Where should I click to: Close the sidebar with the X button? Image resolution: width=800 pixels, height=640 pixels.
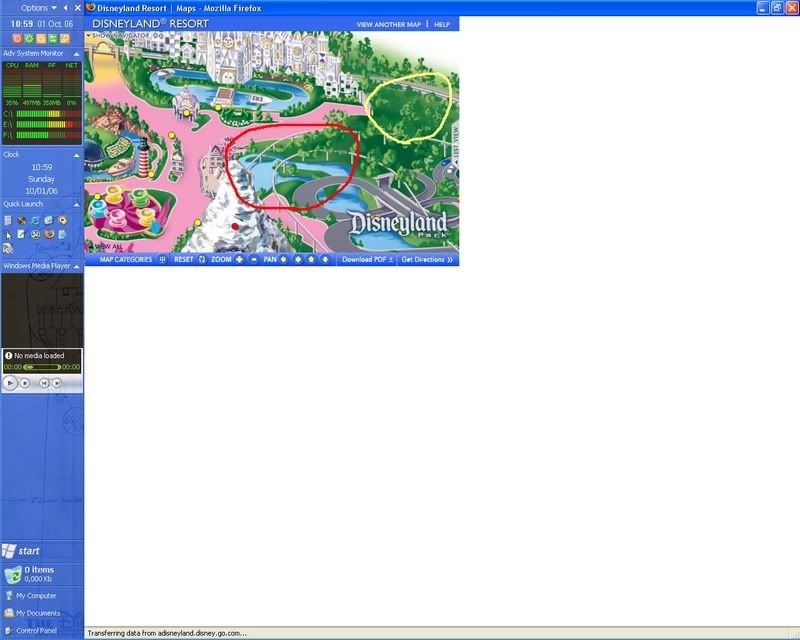[x=78, y=8]
